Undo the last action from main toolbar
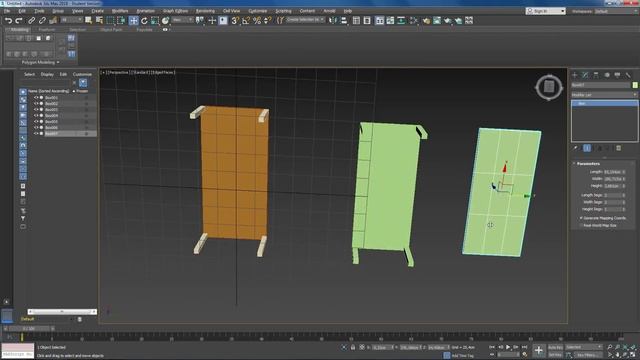This screenshot has height=360, width=640. click(x=9, y=20)
